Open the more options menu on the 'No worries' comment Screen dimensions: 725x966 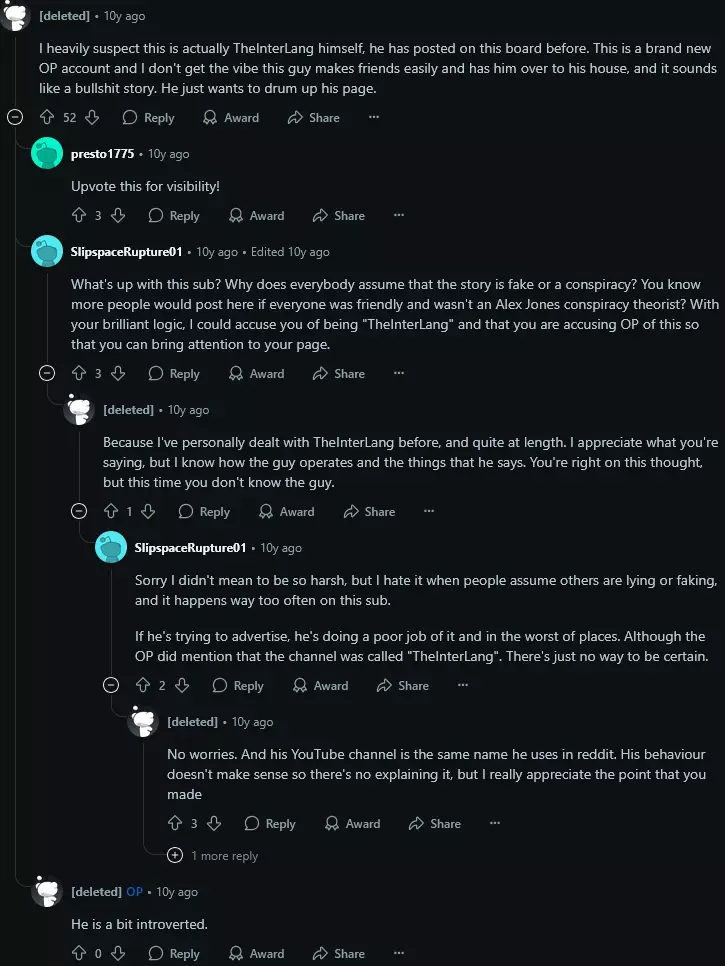[495, 823]
